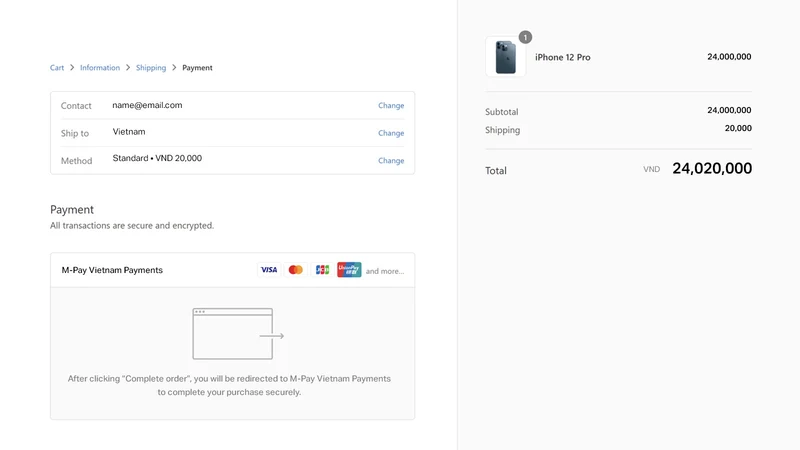Return to the Shipping breadcrumb step

151,67
